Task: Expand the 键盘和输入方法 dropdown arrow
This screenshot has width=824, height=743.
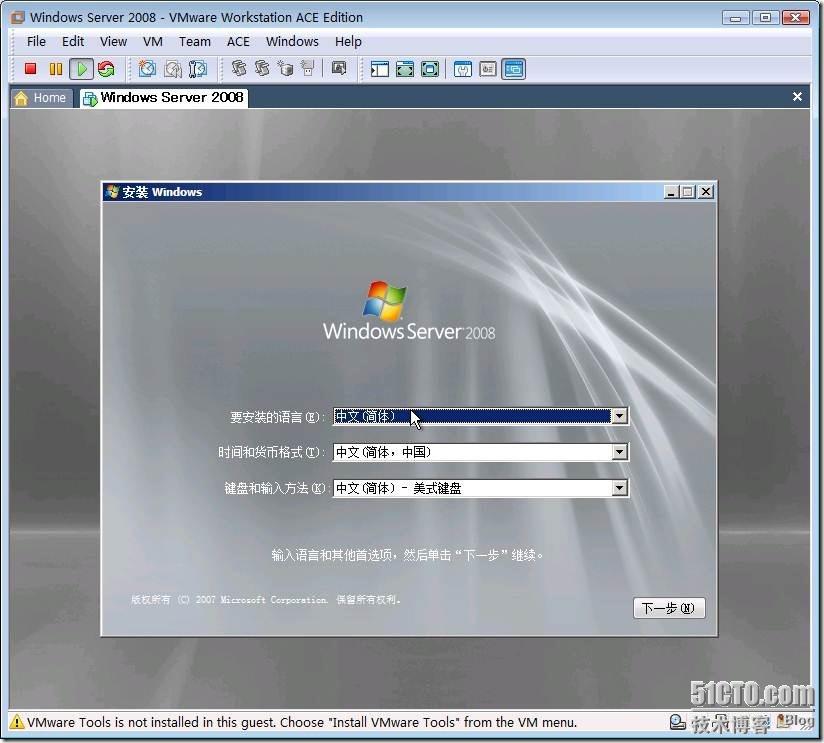Action: tap(620, 488)
